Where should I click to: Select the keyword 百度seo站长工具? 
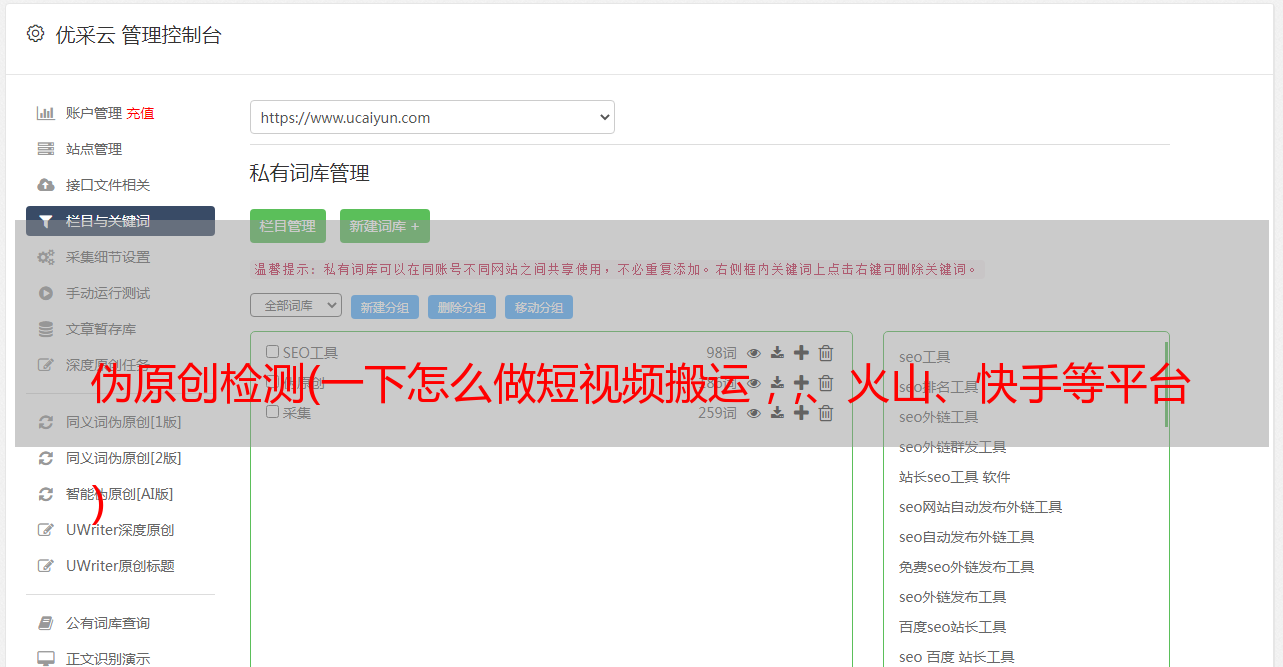coord(953,627)
